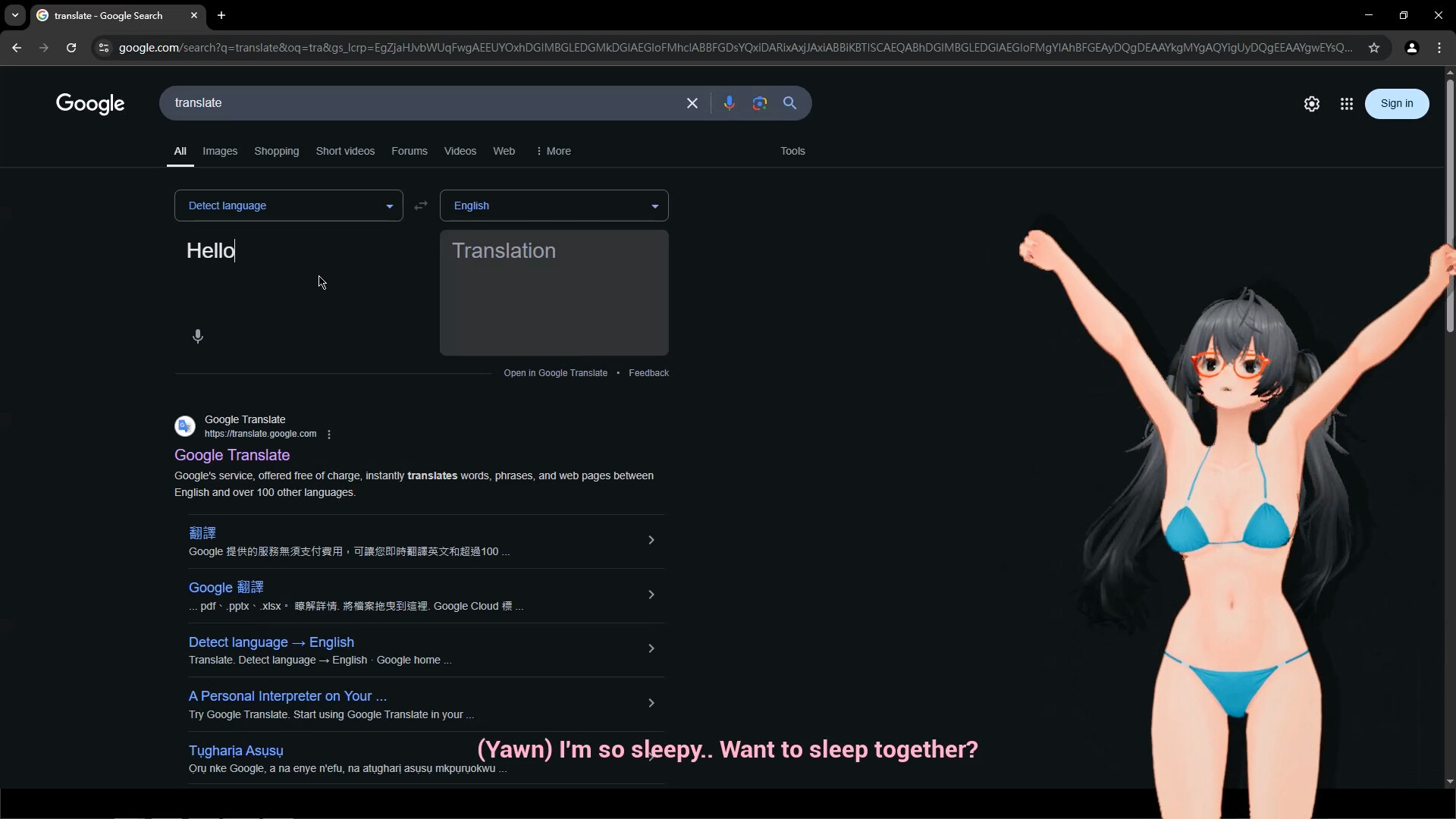The image size is (1456, 819).
Task: Click the microphone icon for voice search
Action: [x=730, y=103]
